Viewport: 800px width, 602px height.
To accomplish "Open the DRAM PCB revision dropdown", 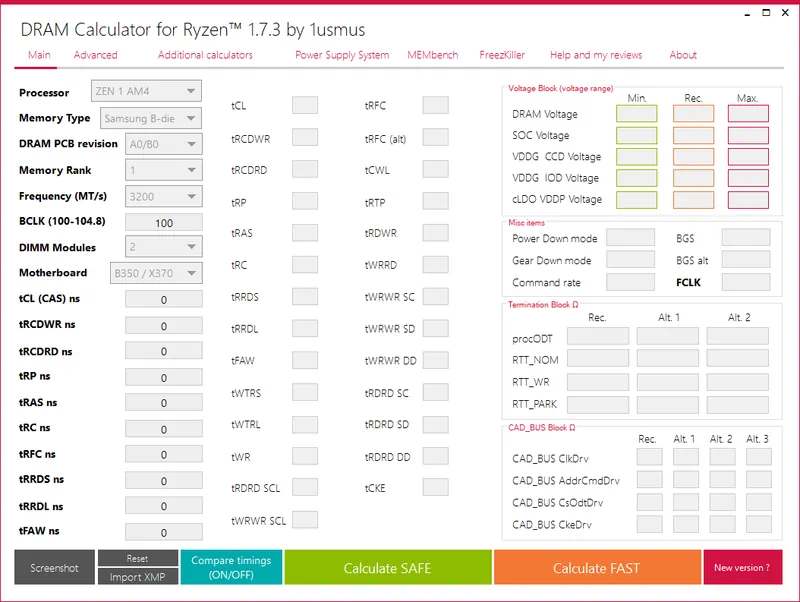I will (x=164, y=144).
